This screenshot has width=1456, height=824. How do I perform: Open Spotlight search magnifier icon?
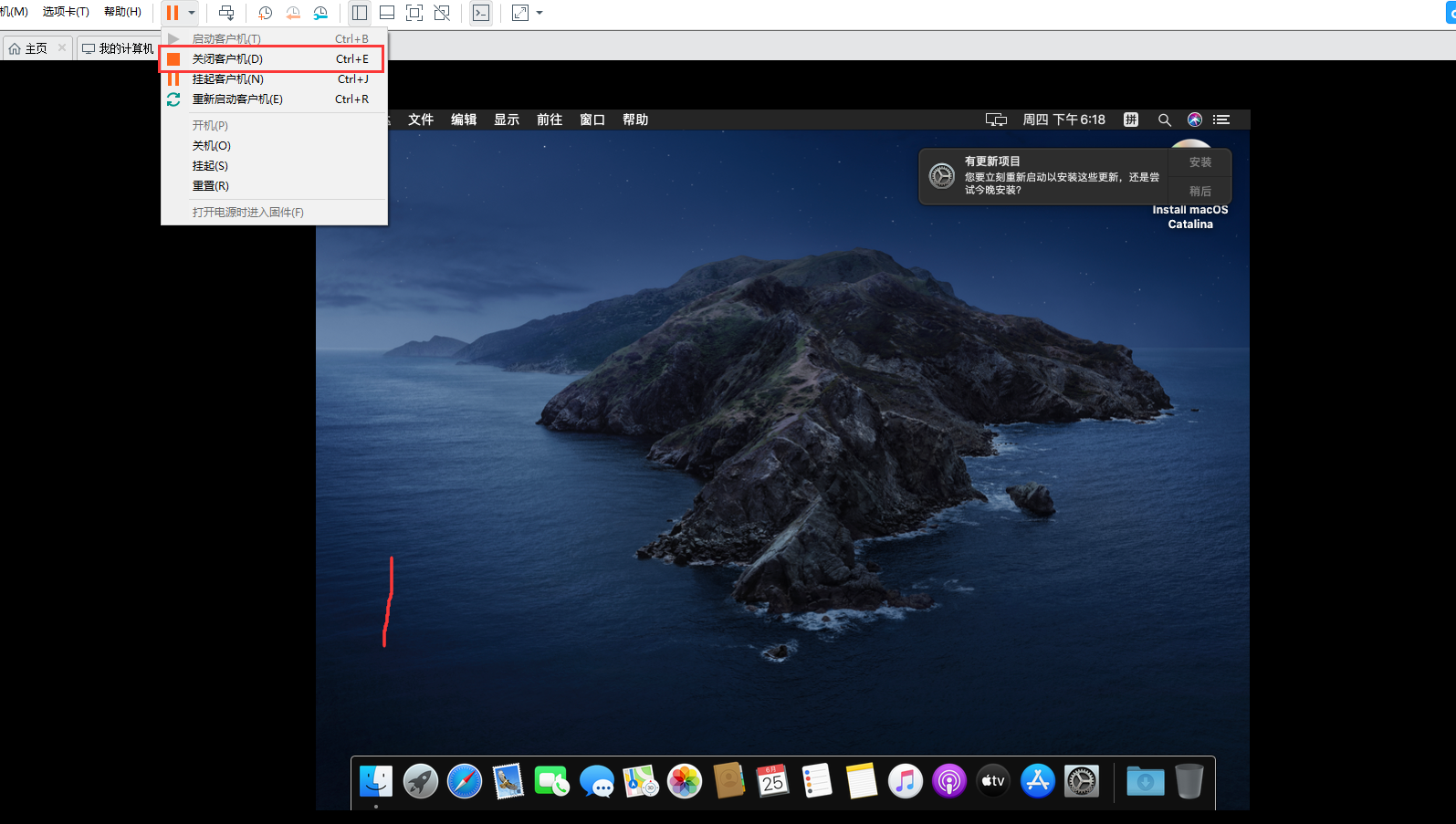point(1164,120)
